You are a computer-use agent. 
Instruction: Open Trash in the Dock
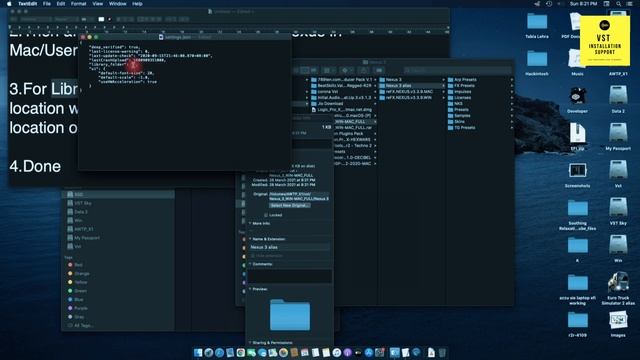click(442, 353)
